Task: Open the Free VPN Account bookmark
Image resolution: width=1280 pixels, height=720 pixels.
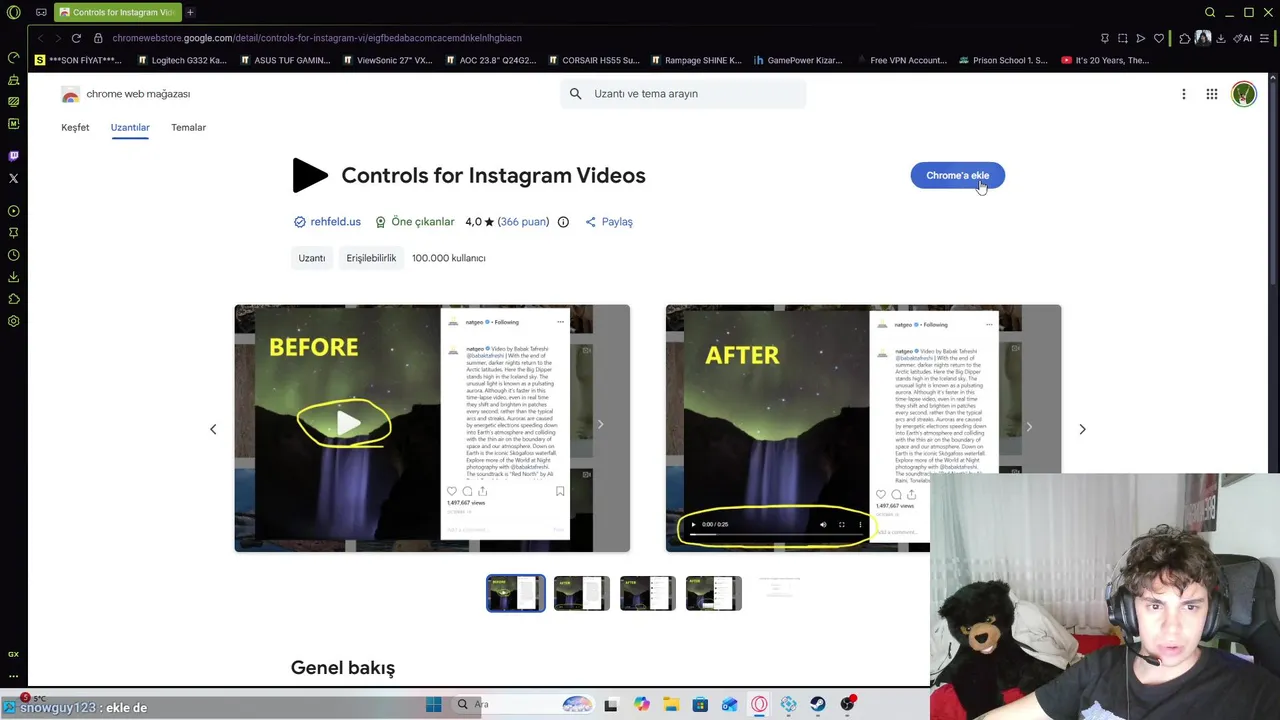Action: click(x=901, y=60)
